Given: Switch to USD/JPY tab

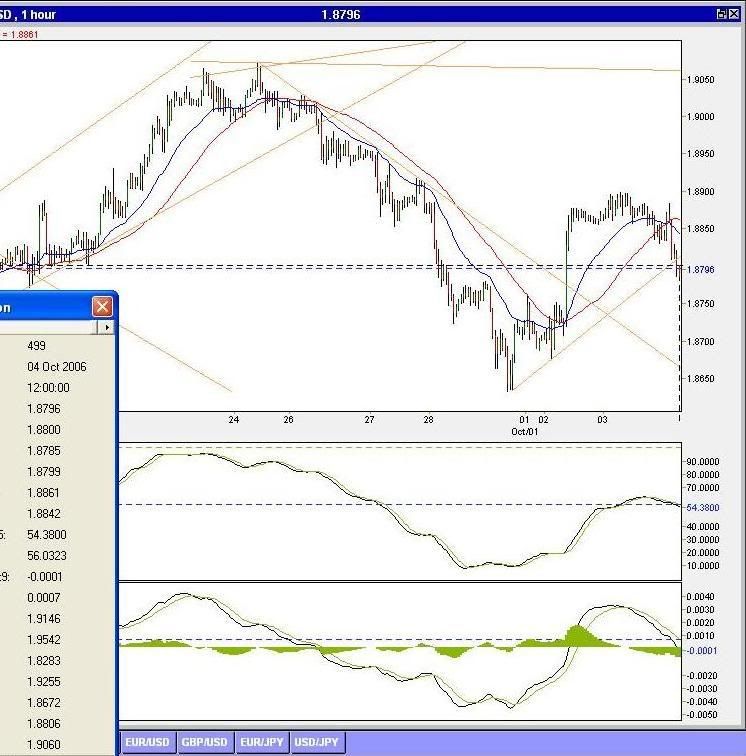Looking at the screenshot, I should pyautogui.click(x=317, y=742).
